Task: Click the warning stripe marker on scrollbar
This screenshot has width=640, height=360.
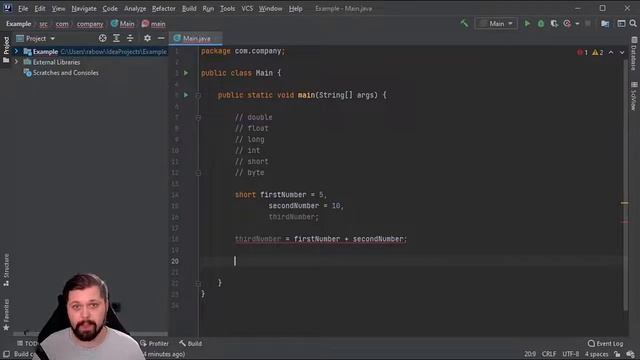Action: pos(624,203)
